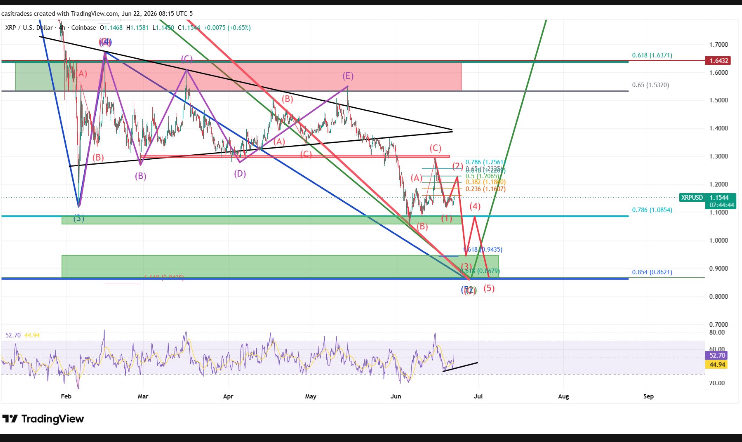Click the open value O1.1468
742x442 pixels.
click(x=110, y=28)
